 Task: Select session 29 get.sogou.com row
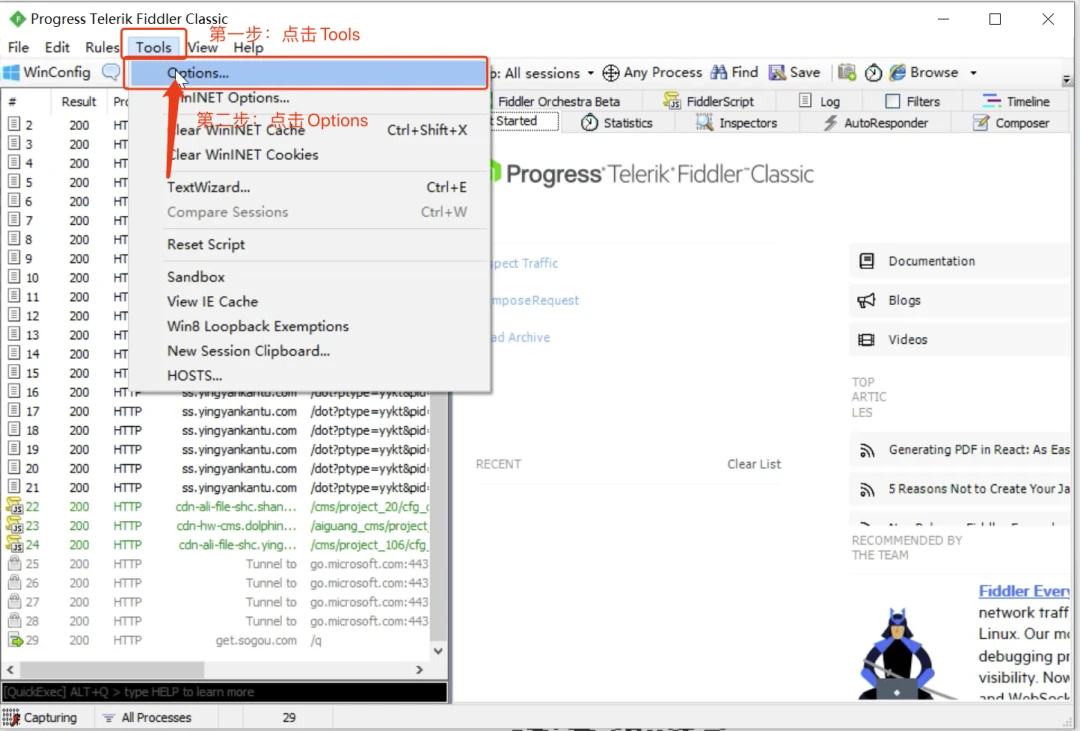pos(217,640)
